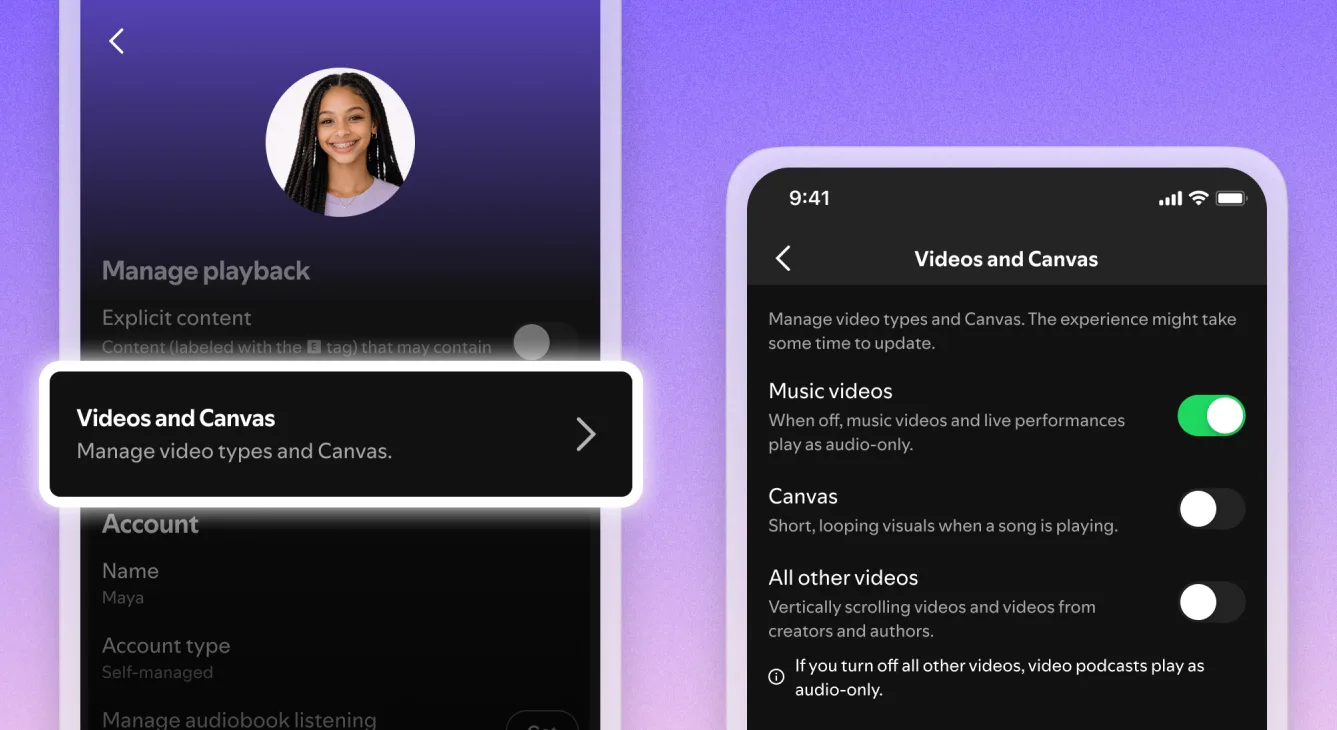Click the chevron on the Videos and Canvas row
1337x730 pixels.
click(x=586, y=434)
